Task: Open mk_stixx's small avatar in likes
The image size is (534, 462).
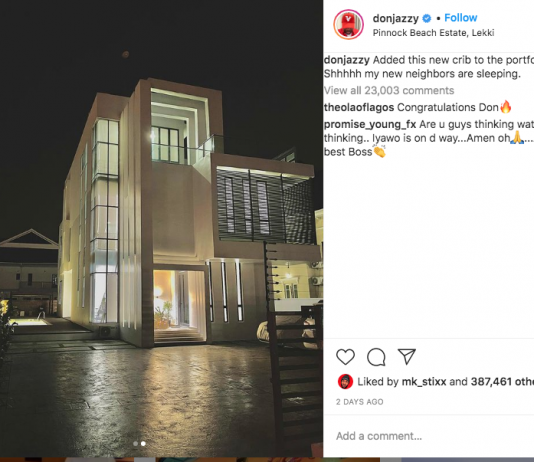Action: click(x=345, y=382)
